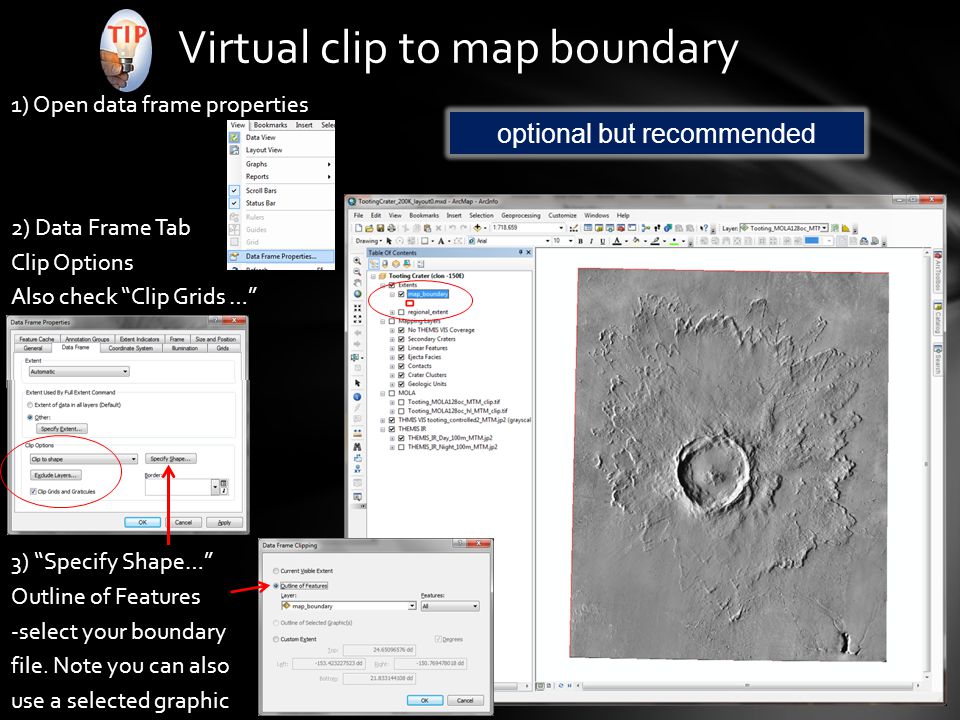
Task: Click OK in Data Frame Clipping dialog
Action: pos(424,700)
